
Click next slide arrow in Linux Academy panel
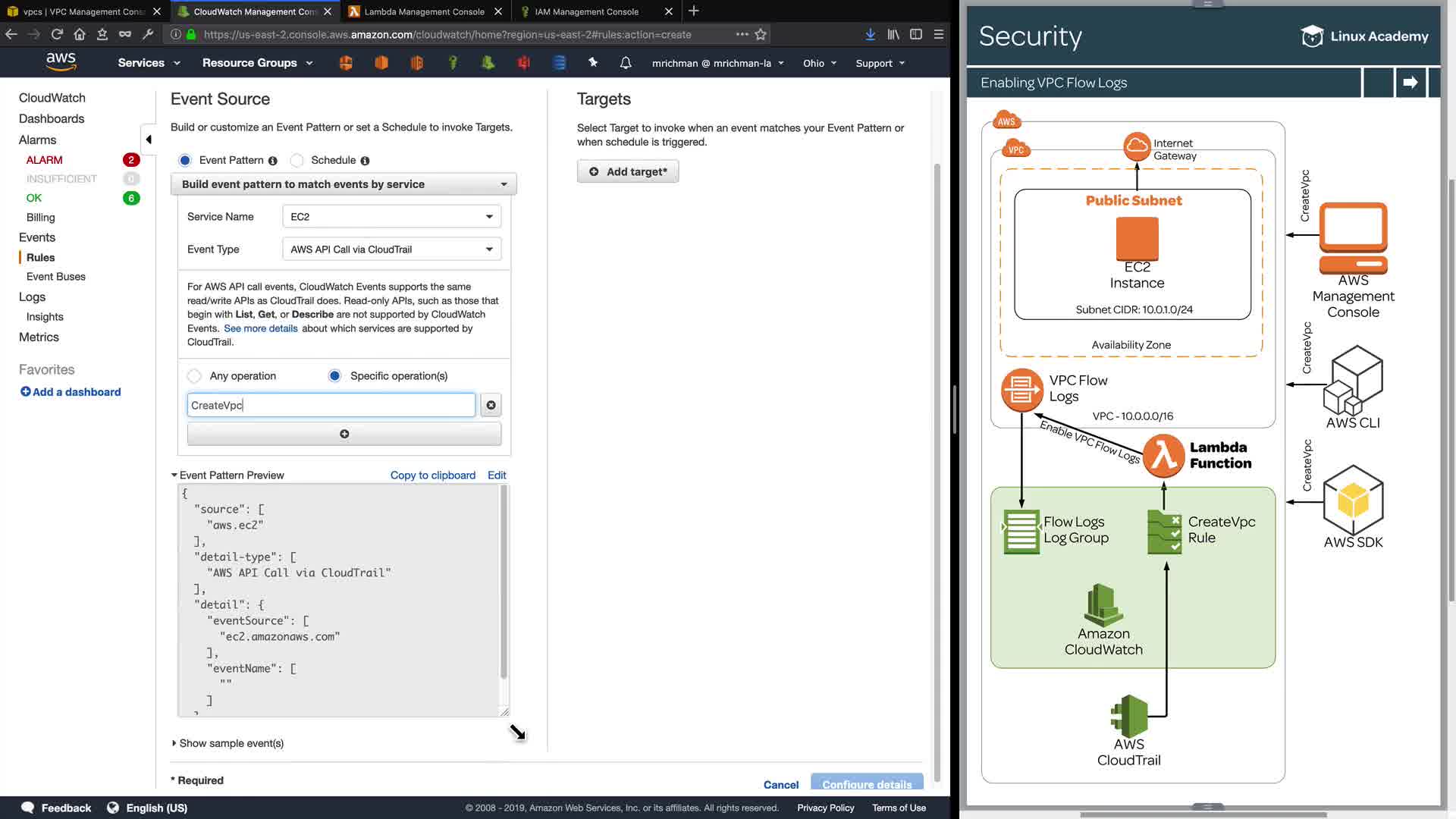coord(1410,83)
